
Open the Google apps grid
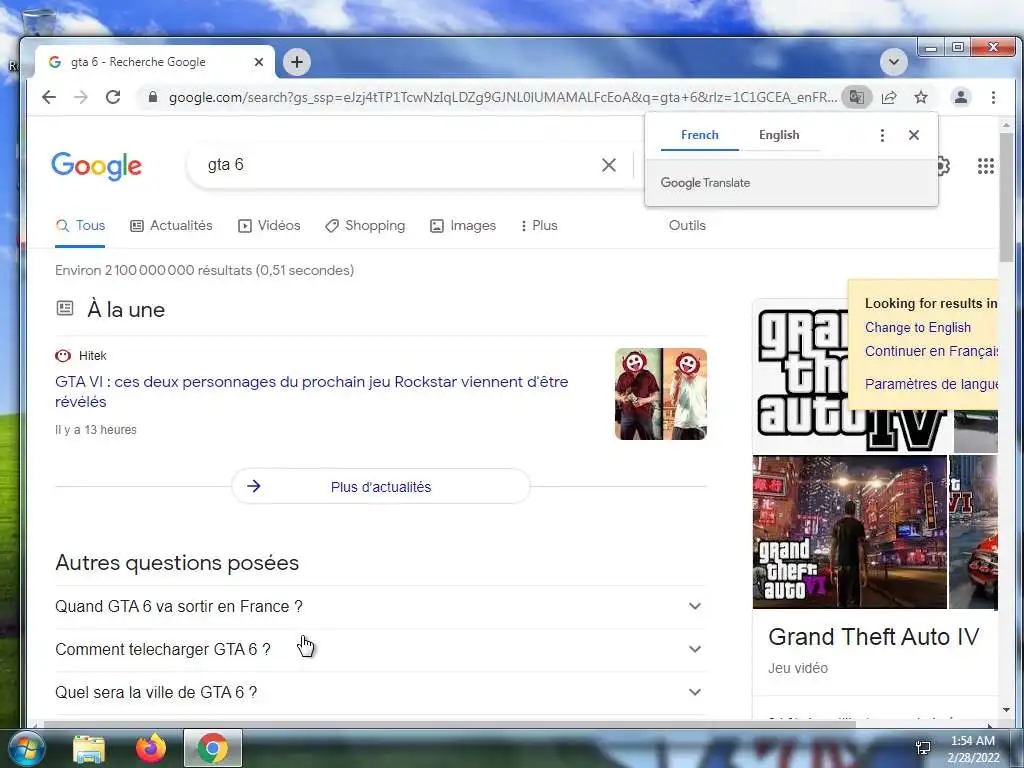tap(985, 166)
